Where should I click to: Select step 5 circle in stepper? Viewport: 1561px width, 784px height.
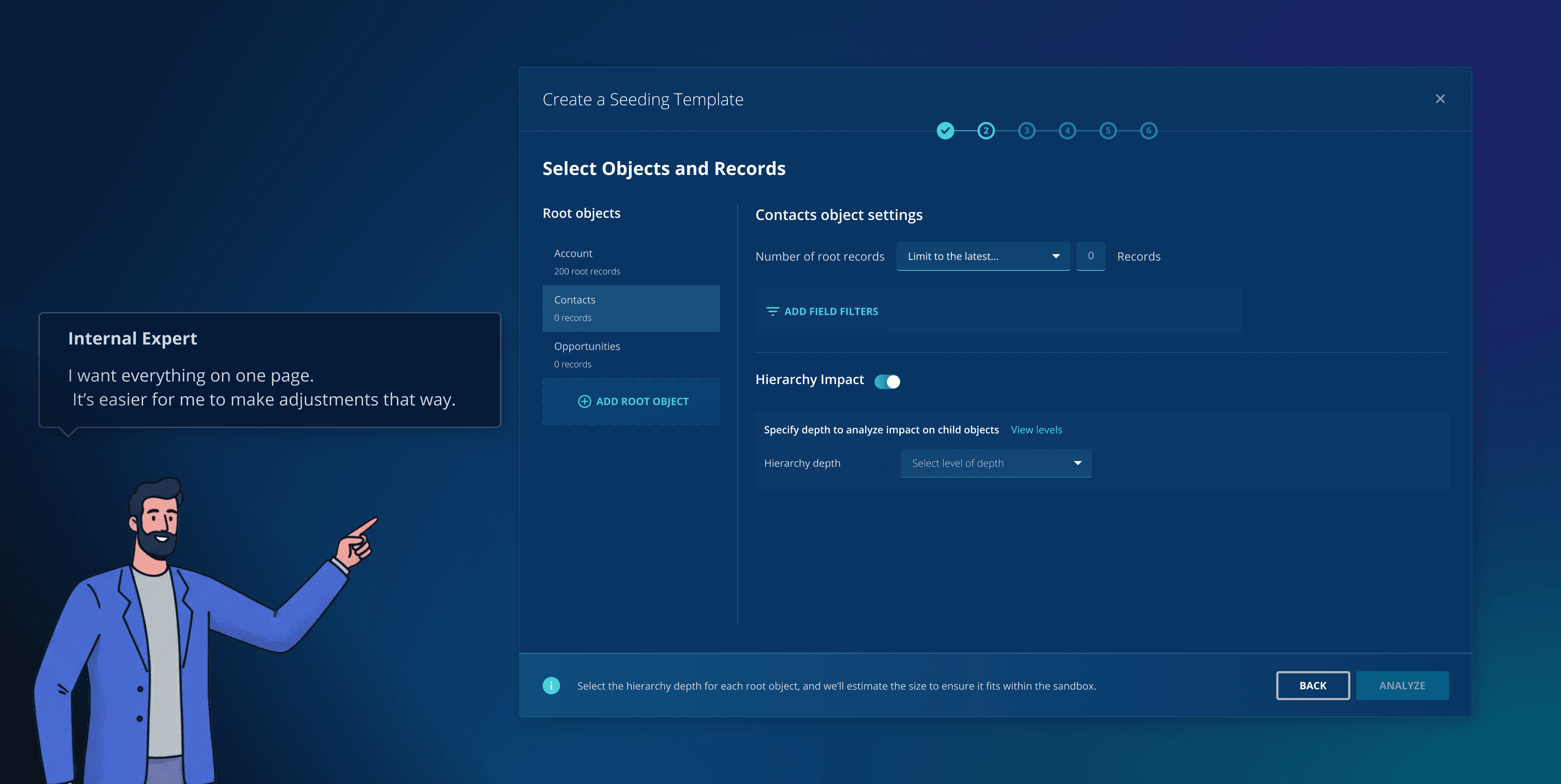pos(1108,131)
